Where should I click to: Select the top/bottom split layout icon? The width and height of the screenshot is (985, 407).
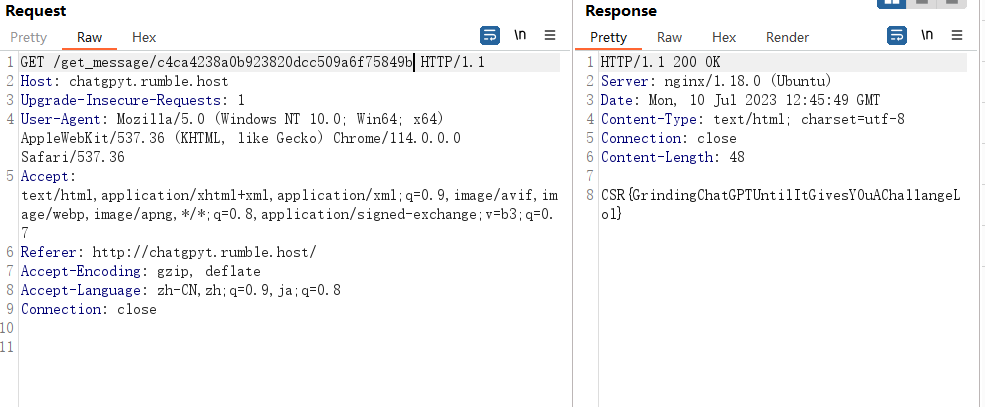[922, 3]
